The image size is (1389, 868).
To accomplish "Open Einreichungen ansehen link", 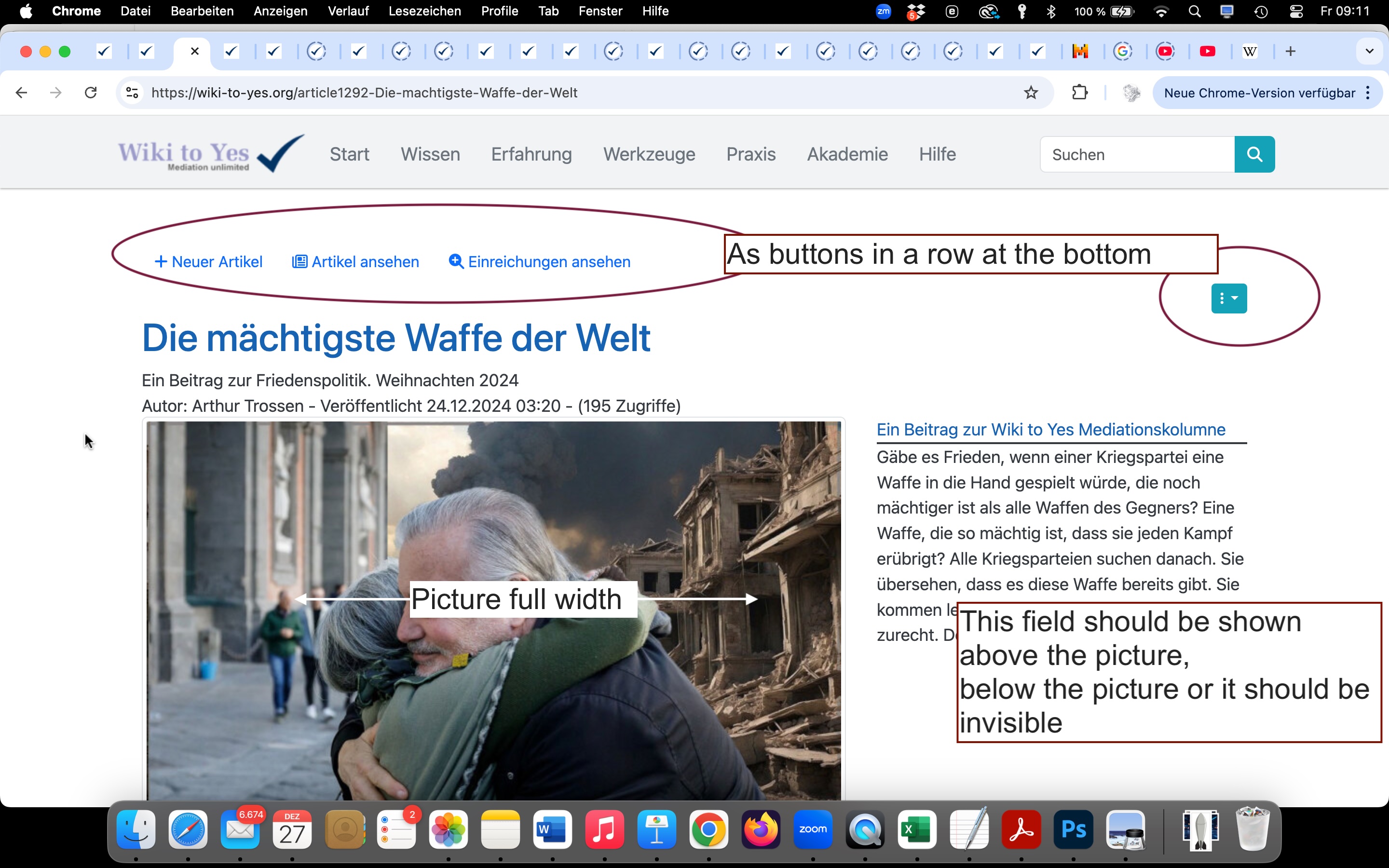I will [x=540, y=262].
